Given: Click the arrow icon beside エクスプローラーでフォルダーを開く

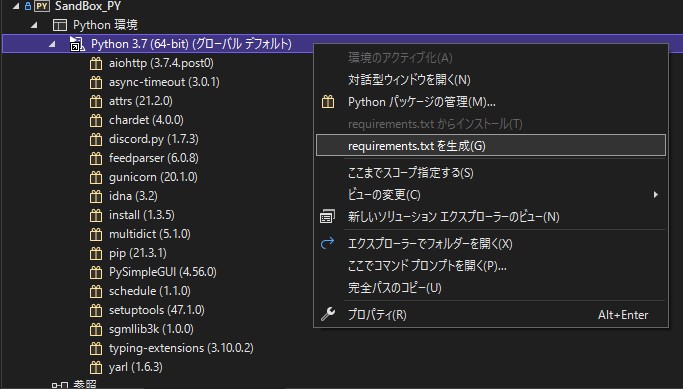Looking at the screenshot, I should (328, 243).
